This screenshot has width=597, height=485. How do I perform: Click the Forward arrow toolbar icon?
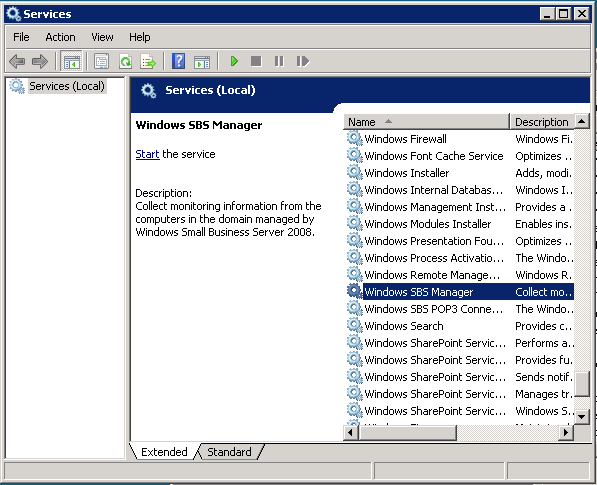pyautogui.click(x=40, y=61)
